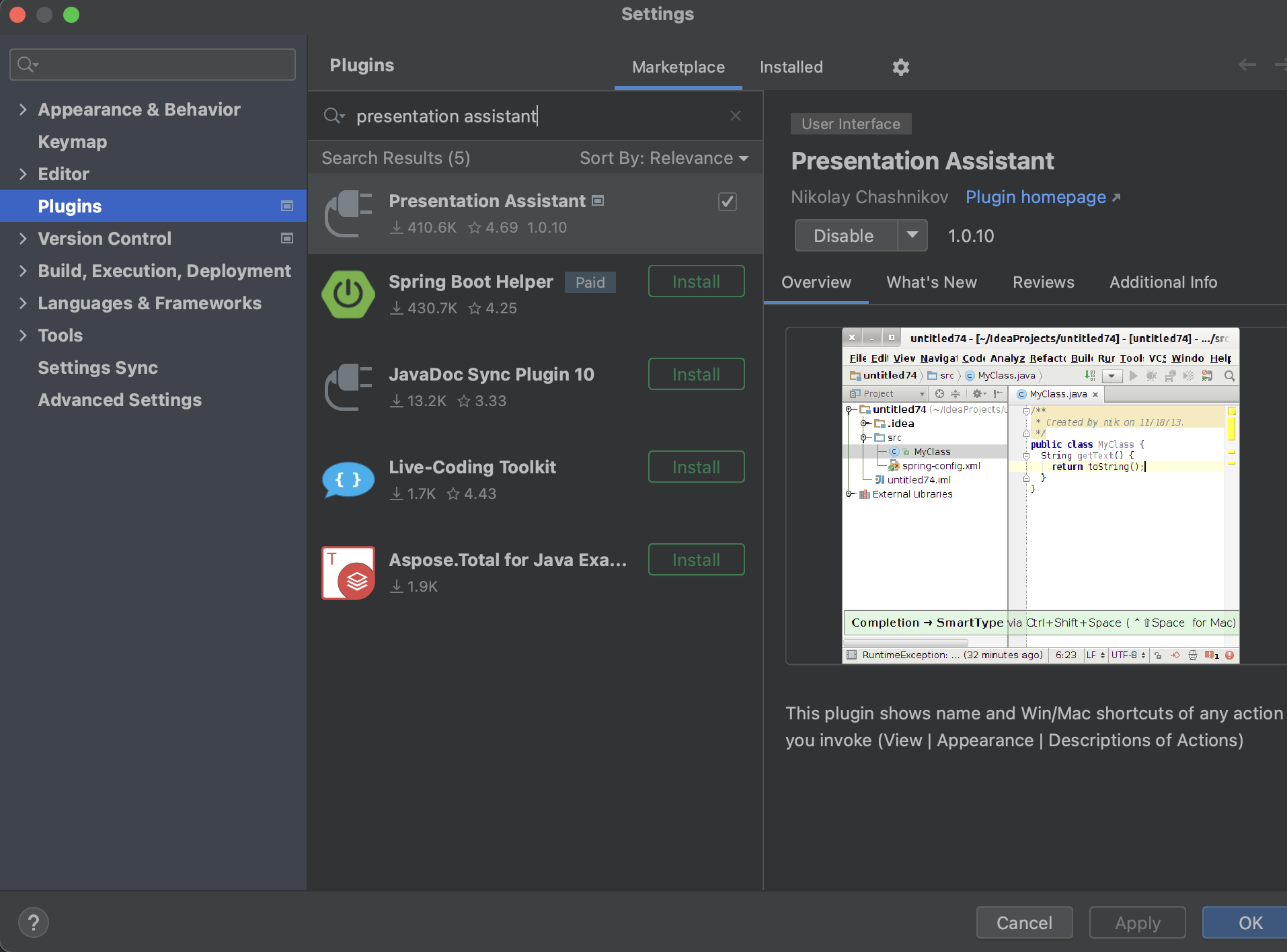Screen dimensions: 1287x952
Task: Click JavaDoc Sync Plugin 10 name
Action: [x=492, y=374]
